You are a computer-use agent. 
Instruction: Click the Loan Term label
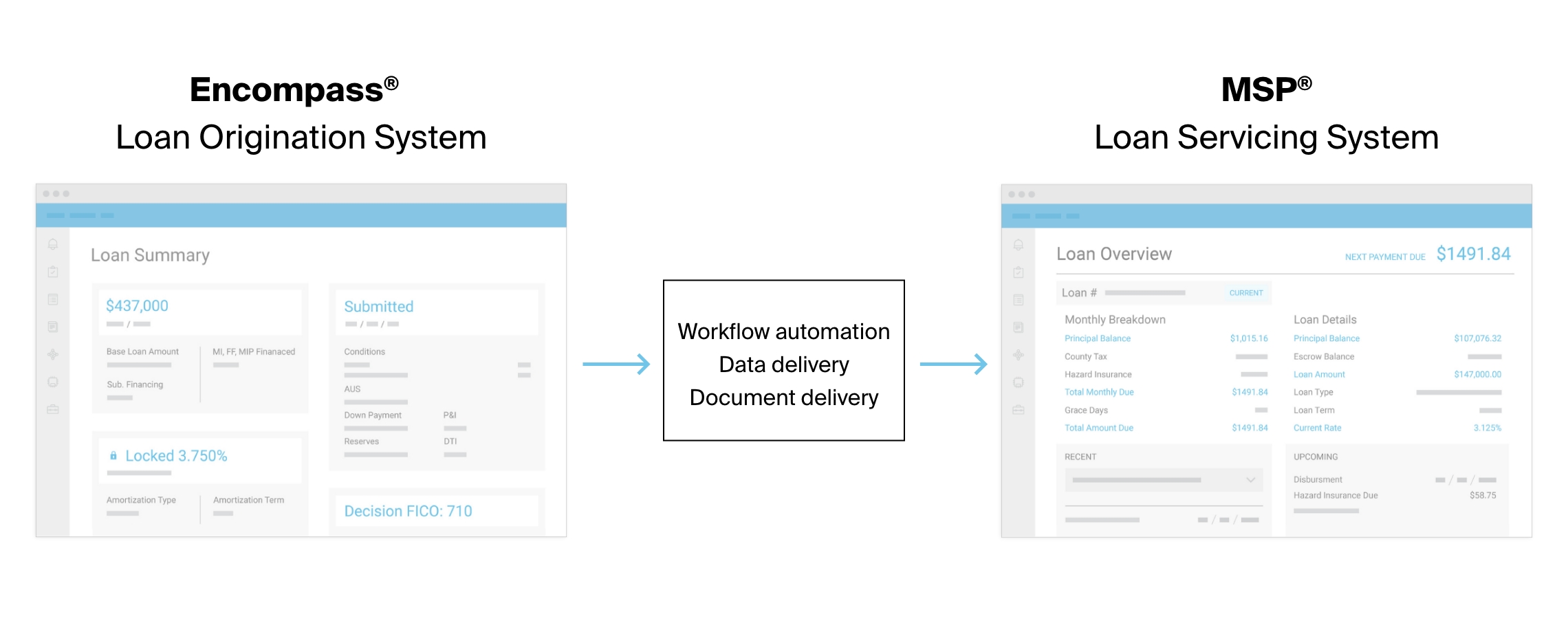(1314, 410)
